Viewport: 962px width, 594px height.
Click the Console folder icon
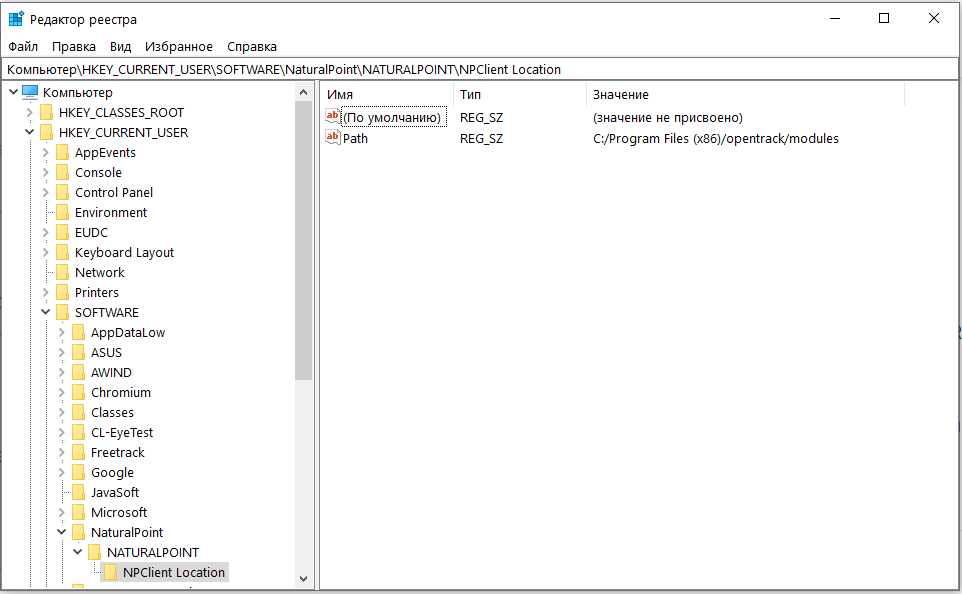pos(62,172)
